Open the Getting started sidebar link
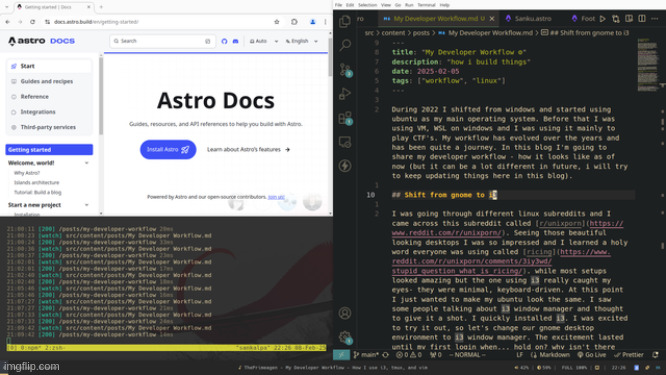This screenshot has height=375, width=666. pyautogui.click(x=49, y=150)
